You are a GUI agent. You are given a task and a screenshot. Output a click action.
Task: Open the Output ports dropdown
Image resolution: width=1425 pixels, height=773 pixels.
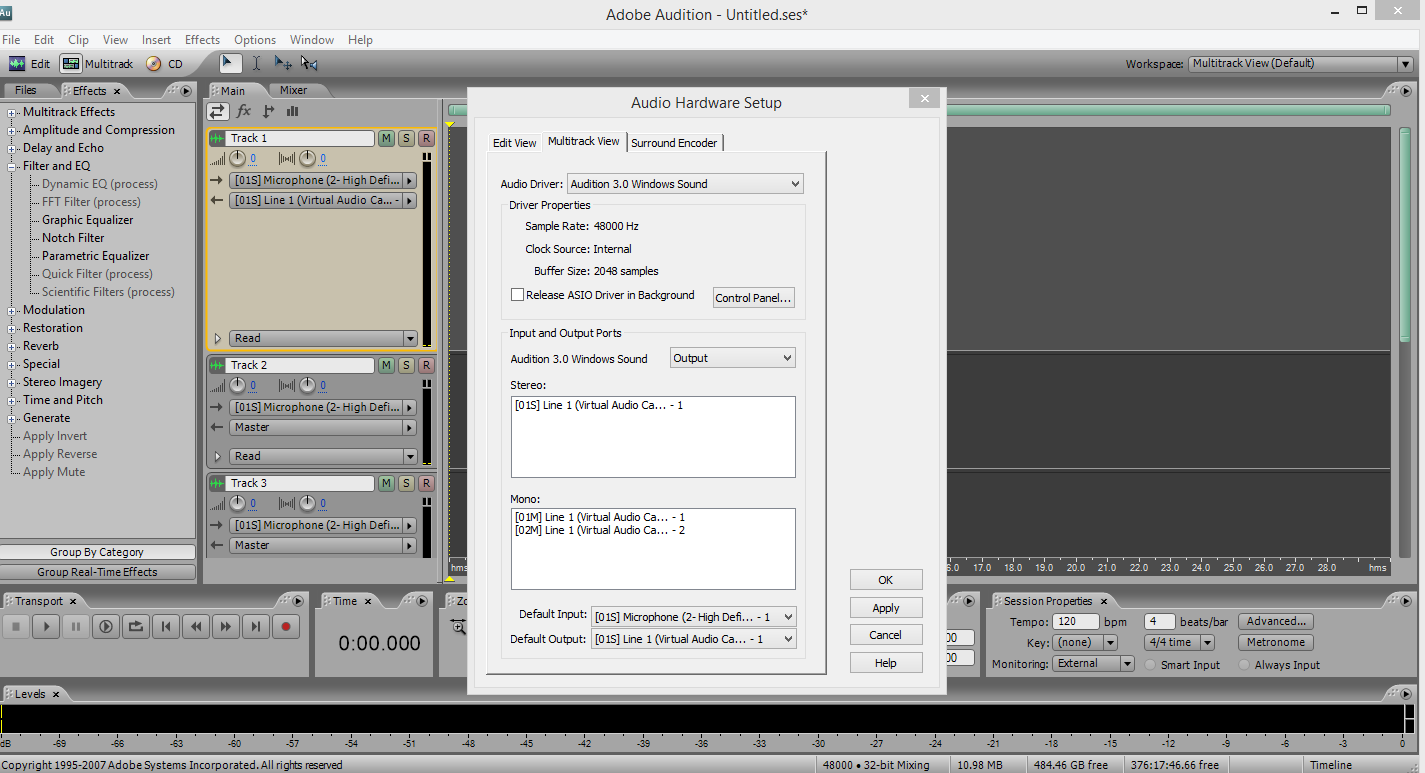[732, 358]
